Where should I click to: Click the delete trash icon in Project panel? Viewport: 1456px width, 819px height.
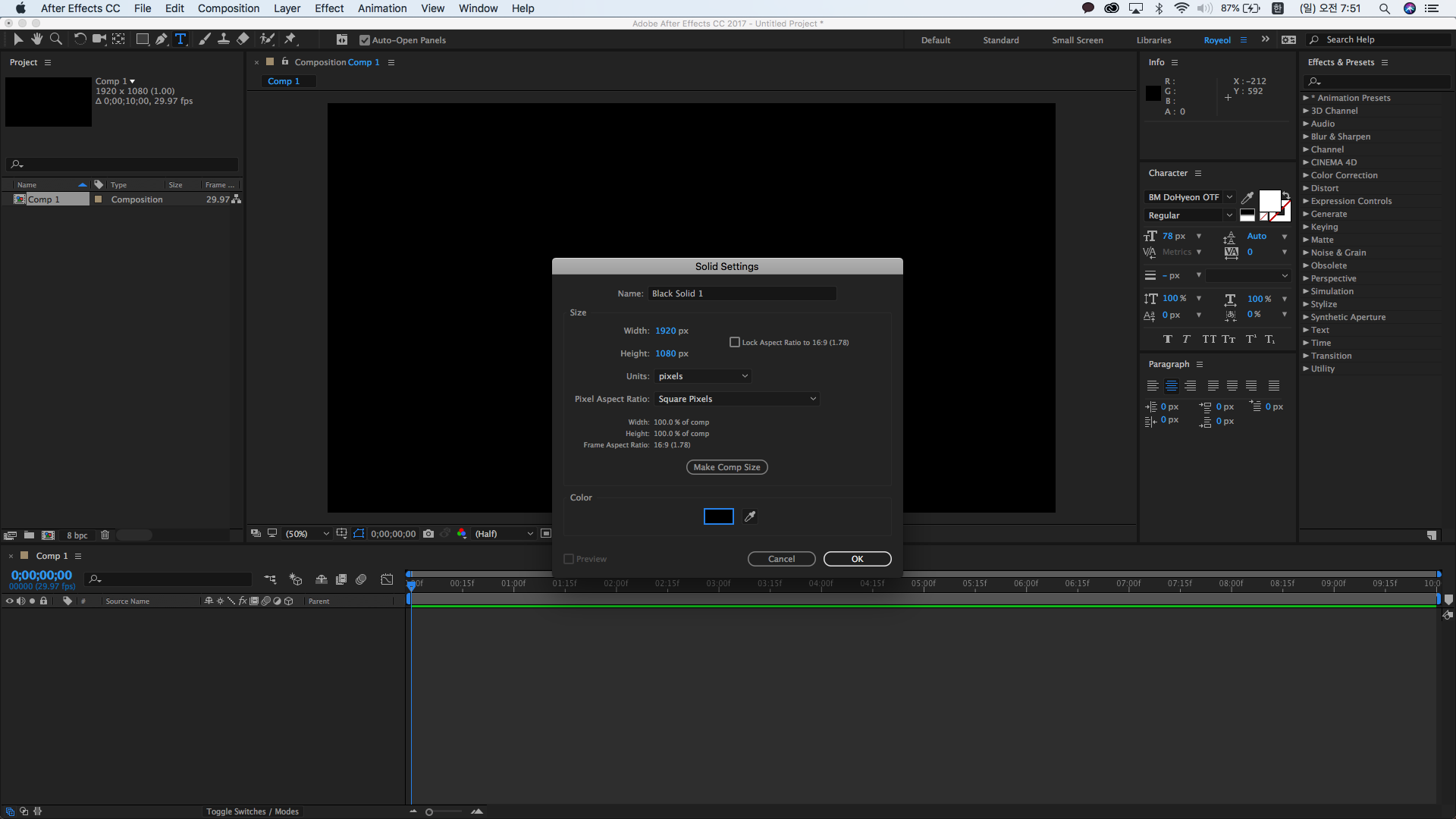pyautogui.click(x=105, y=535)
